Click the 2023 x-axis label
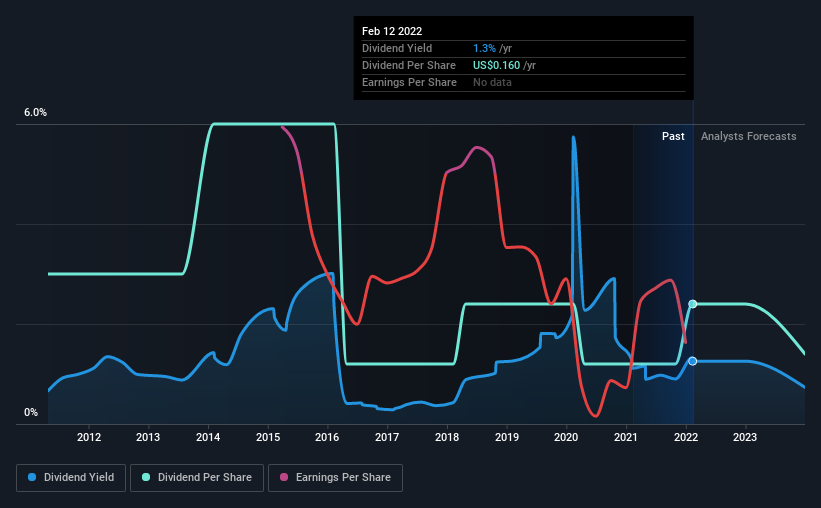Viewport: 821px width, 508px height. tap(745, 437)
